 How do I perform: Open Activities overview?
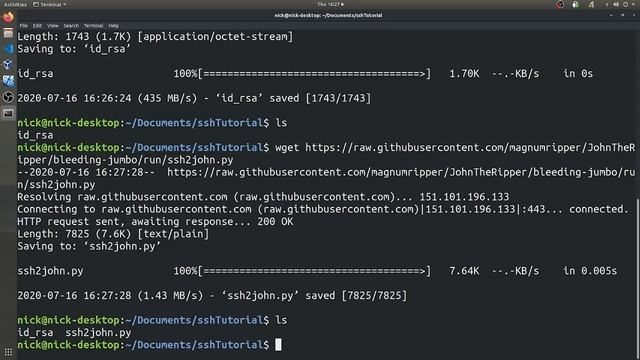point(15,4)
